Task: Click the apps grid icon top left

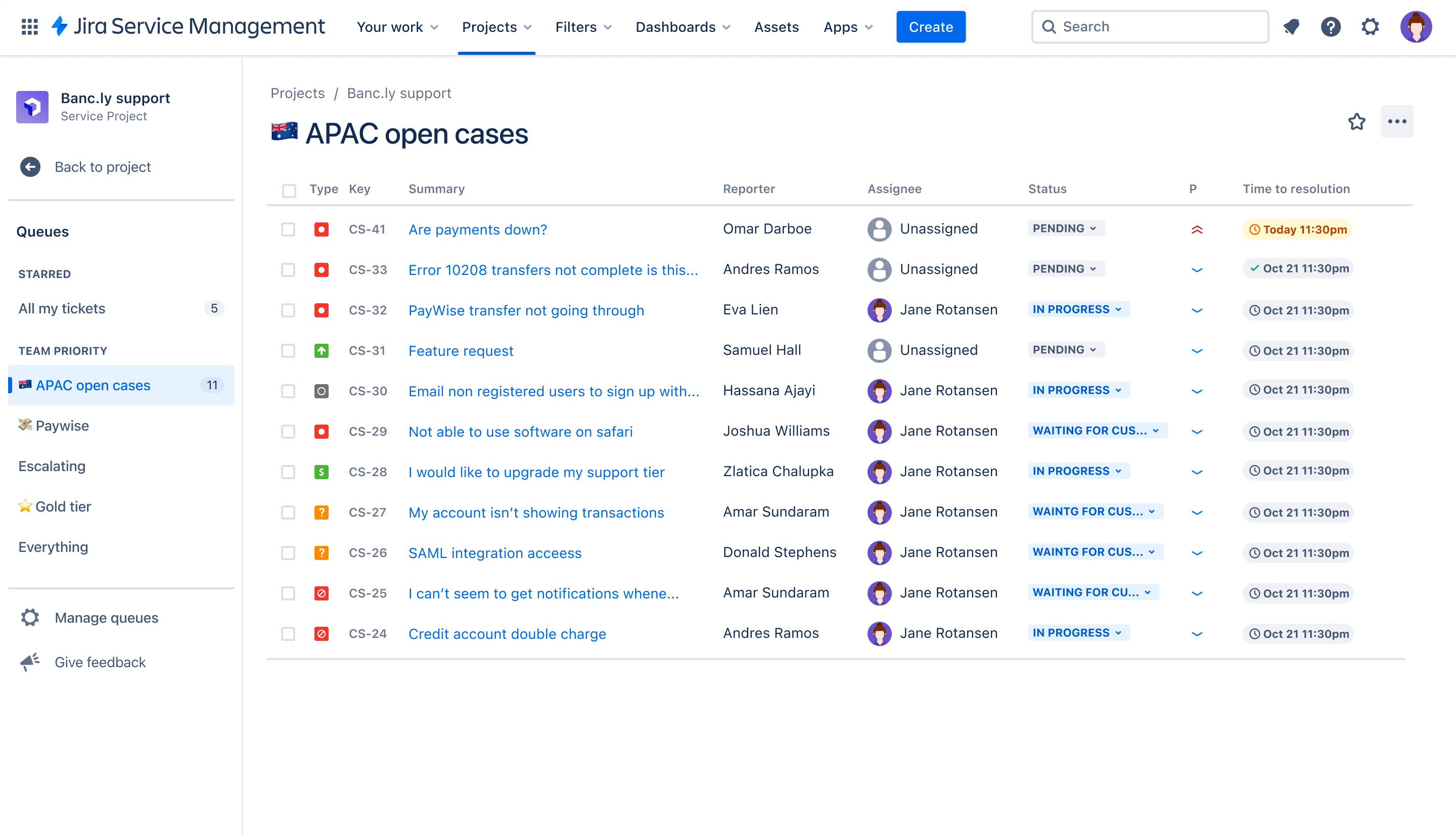Action: [29, 27]
